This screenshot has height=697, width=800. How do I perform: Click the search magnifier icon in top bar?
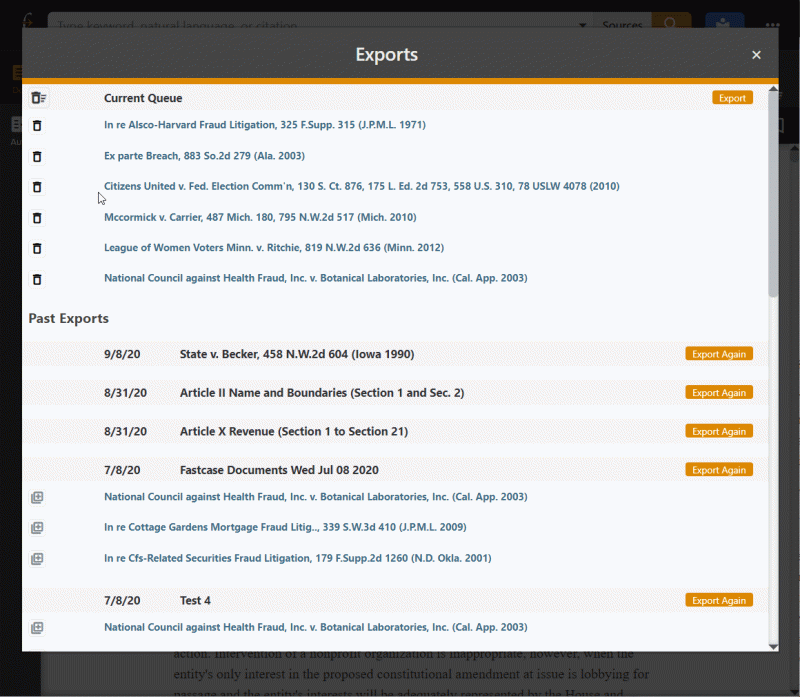(670, 24)
